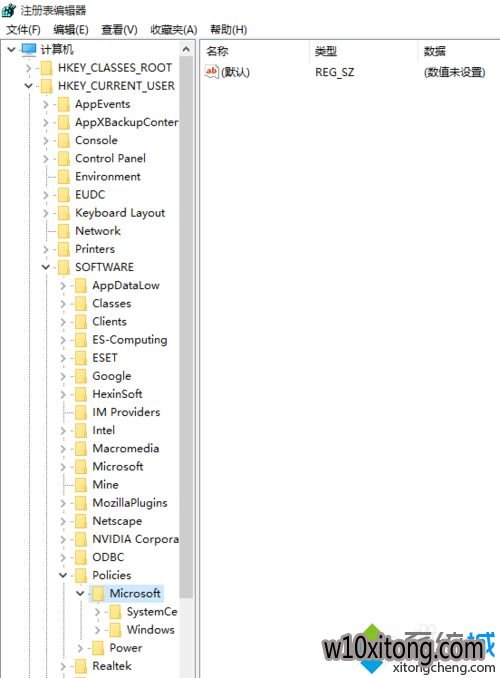
Task: Click the HexinSoft folder icon
Action: (81, 395)
